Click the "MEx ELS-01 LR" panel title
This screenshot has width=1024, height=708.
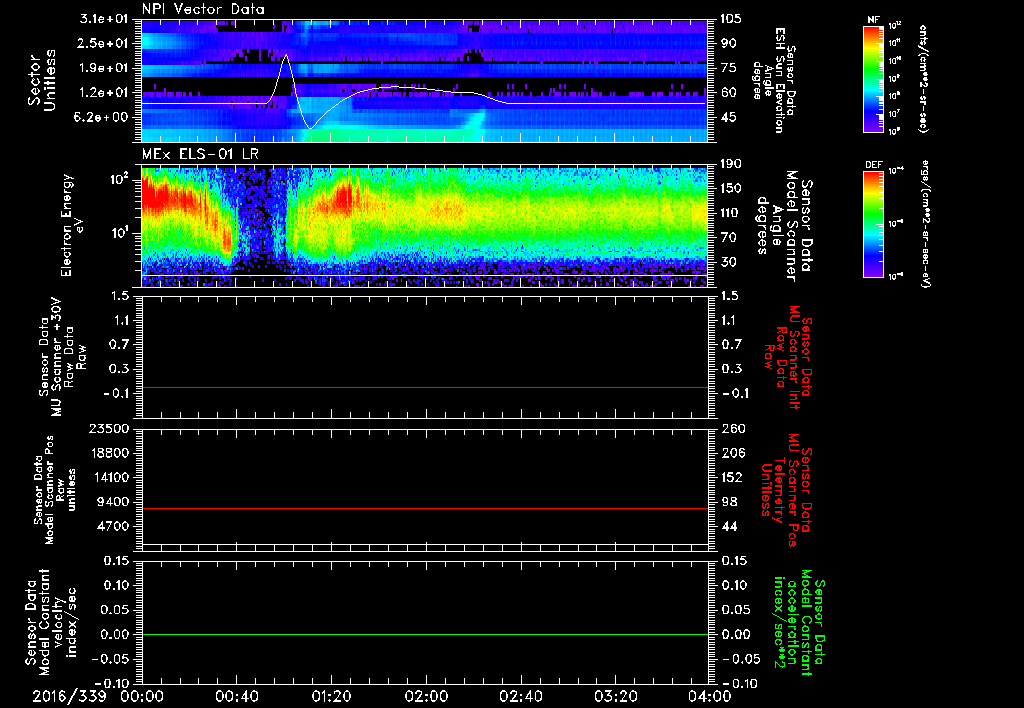pos(200,155)
